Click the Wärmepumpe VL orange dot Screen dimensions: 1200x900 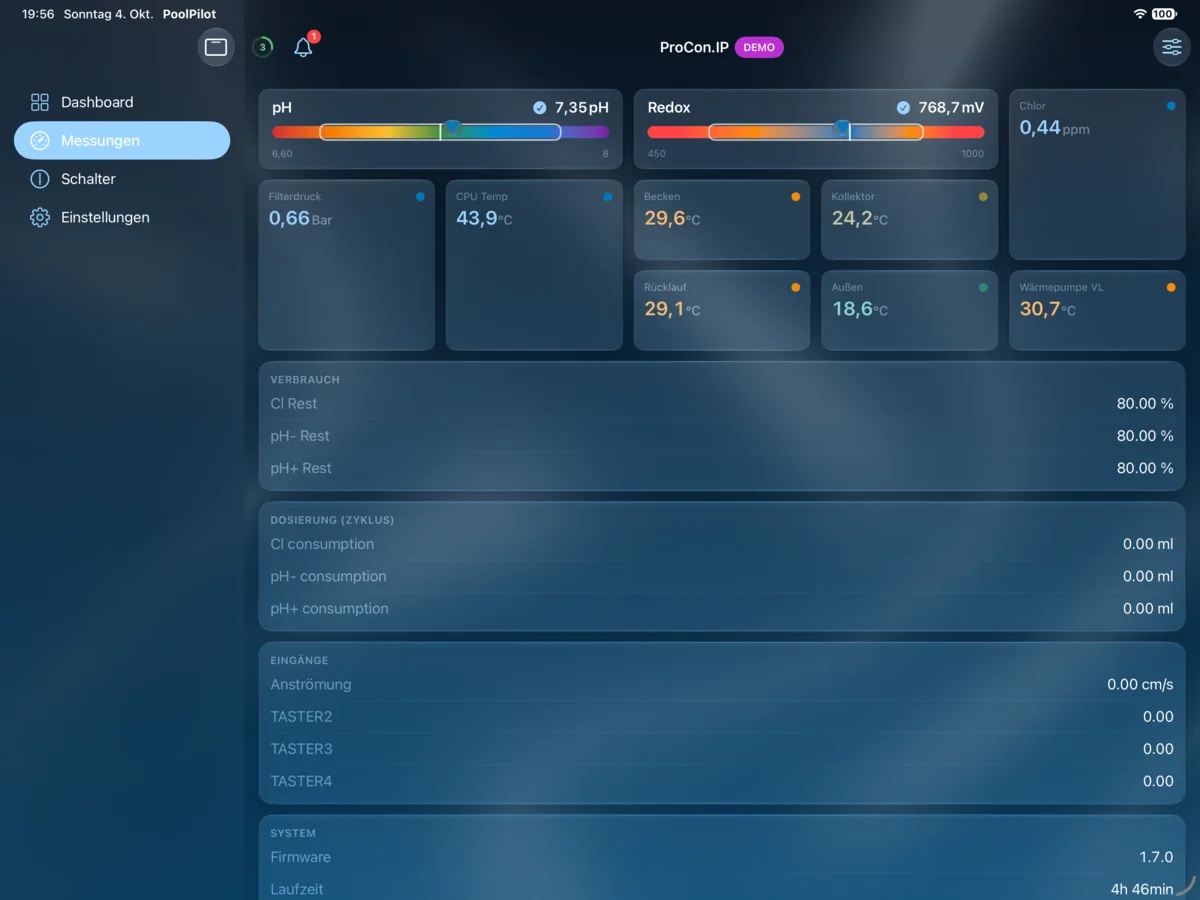tap(1171, 287)
